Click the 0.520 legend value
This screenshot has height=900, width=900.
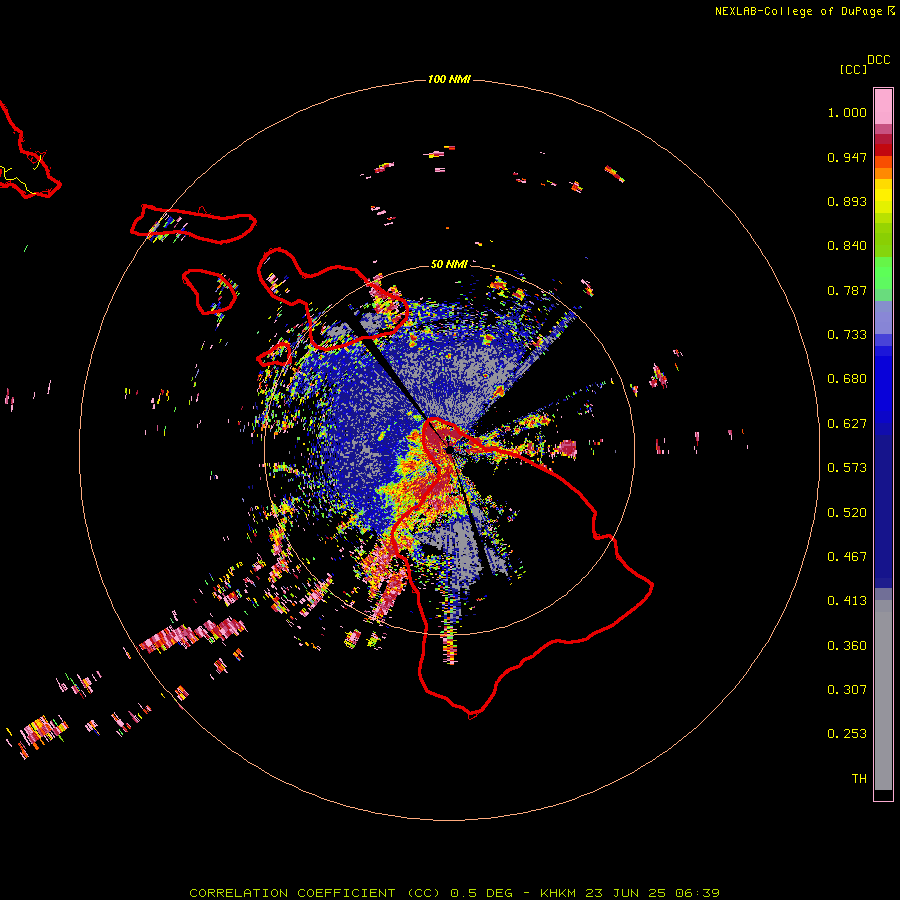[x=847, y=513]
